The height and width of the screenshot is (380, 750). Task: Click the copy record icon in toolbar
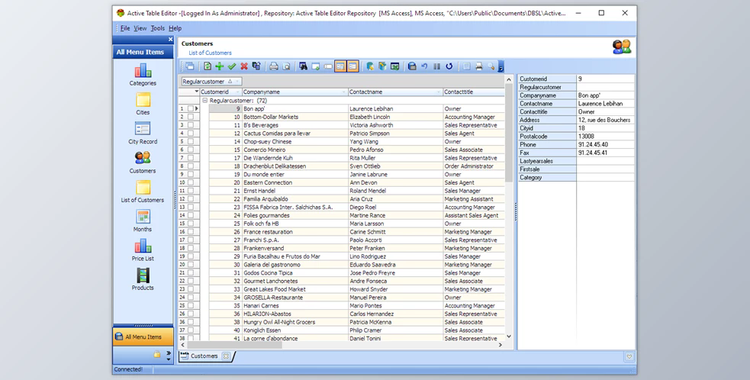pyautogui.click(x=256, y=67)
